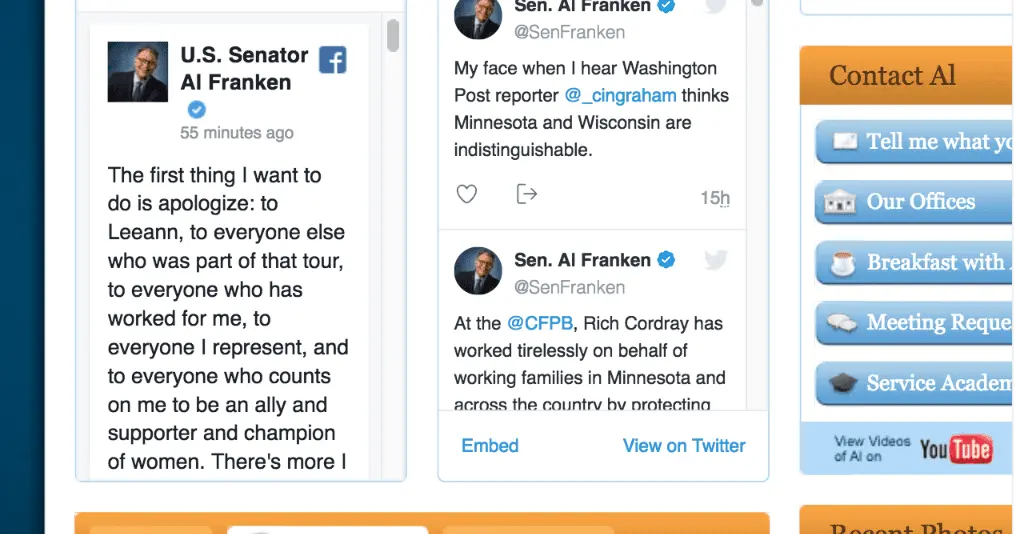Click the Facebook feed scrollbar
The height and width of the screenshot is (534, 1014).
[393, 36]
